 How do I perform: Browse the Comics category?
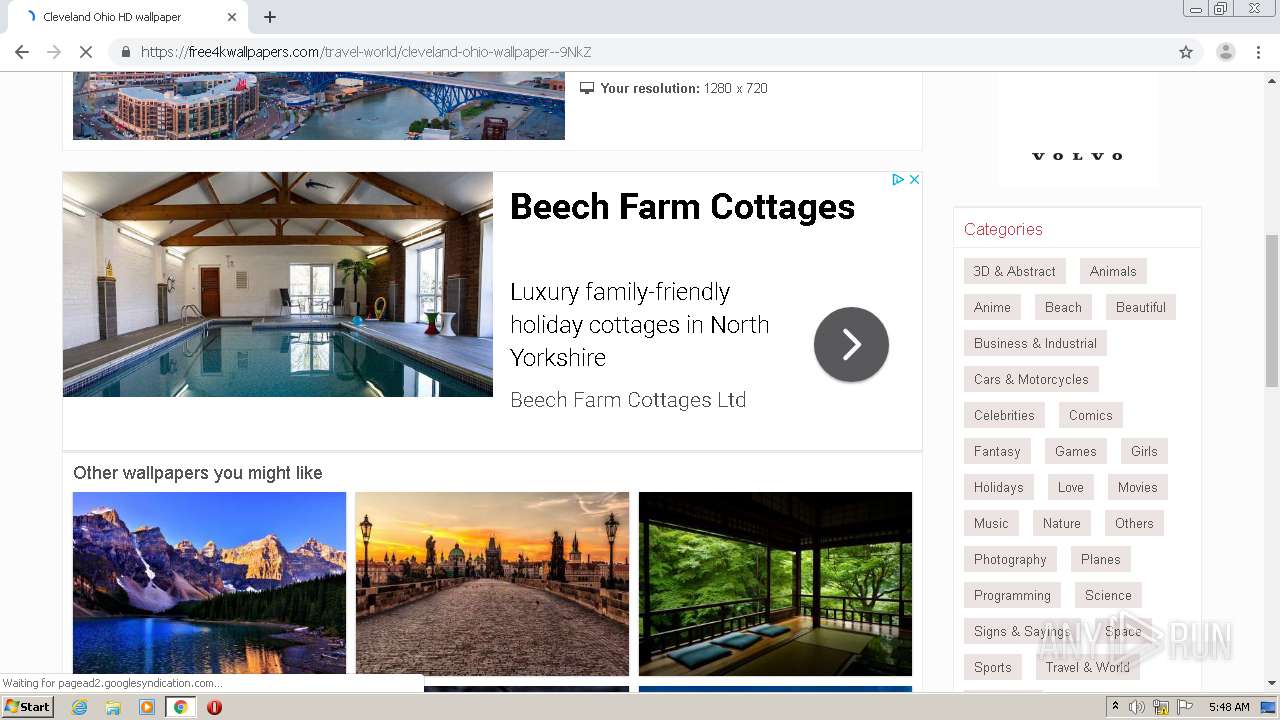coord(1090,415)
